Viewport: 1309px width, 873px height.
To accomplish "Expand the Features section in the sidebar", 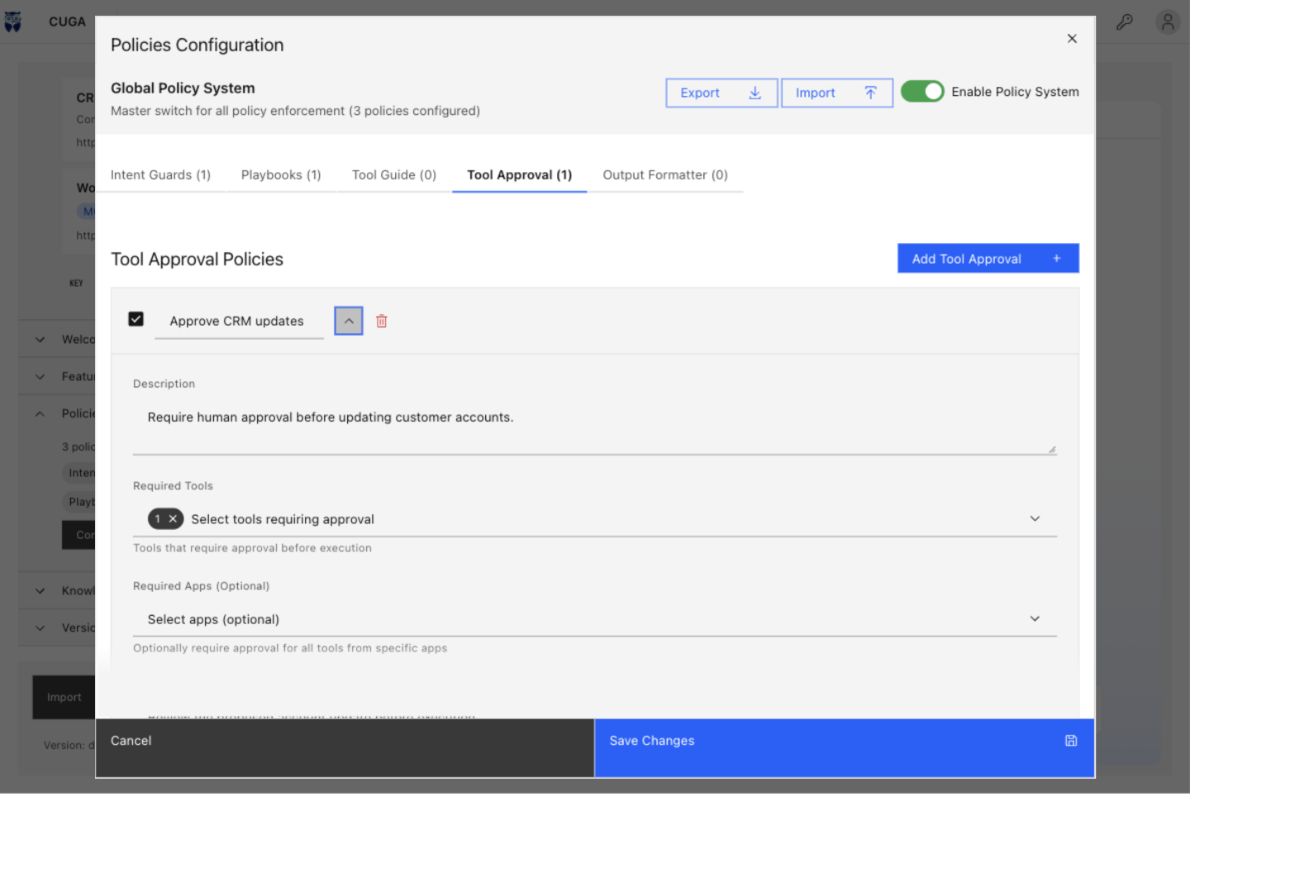I will [x=57, y=377].
